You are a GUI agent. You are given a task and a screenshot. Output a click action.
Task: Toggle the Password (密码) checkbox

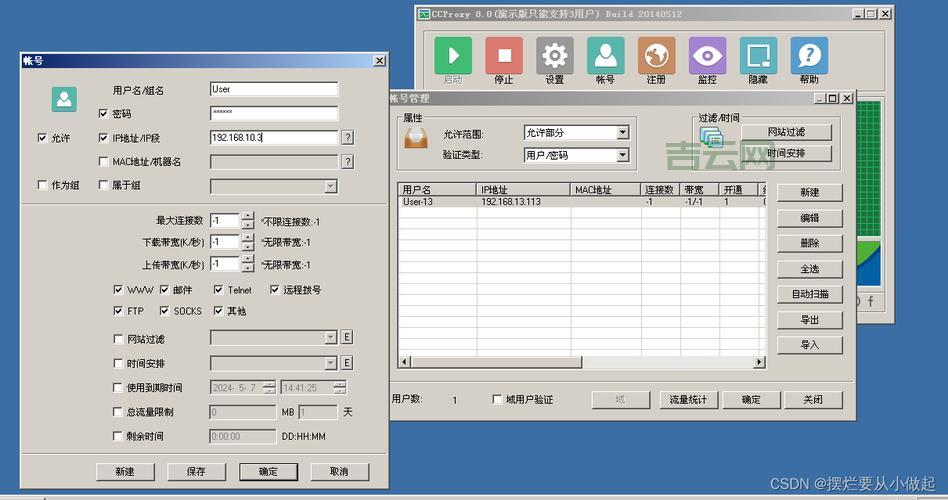103,114
